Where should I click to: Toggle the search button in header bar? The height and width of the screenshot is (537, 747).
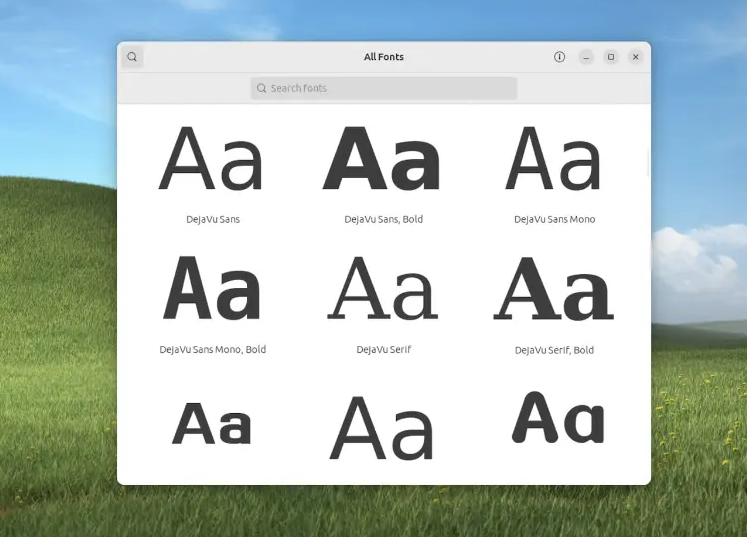(x=132, y=57)
